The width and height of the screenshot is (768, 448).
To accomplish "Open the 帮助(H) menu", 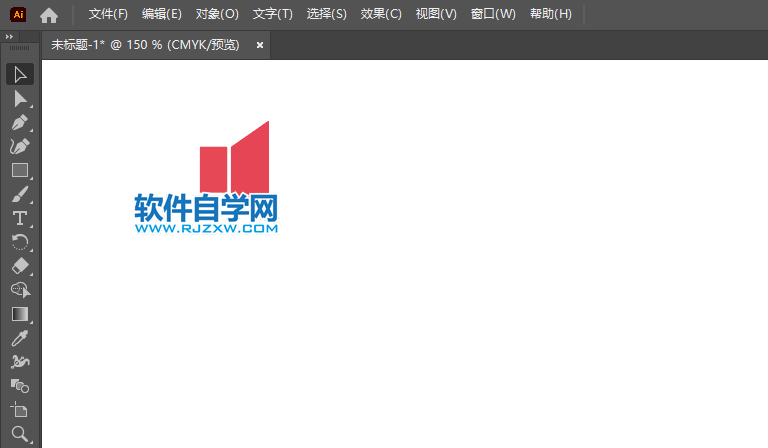I will coord(551,14).
